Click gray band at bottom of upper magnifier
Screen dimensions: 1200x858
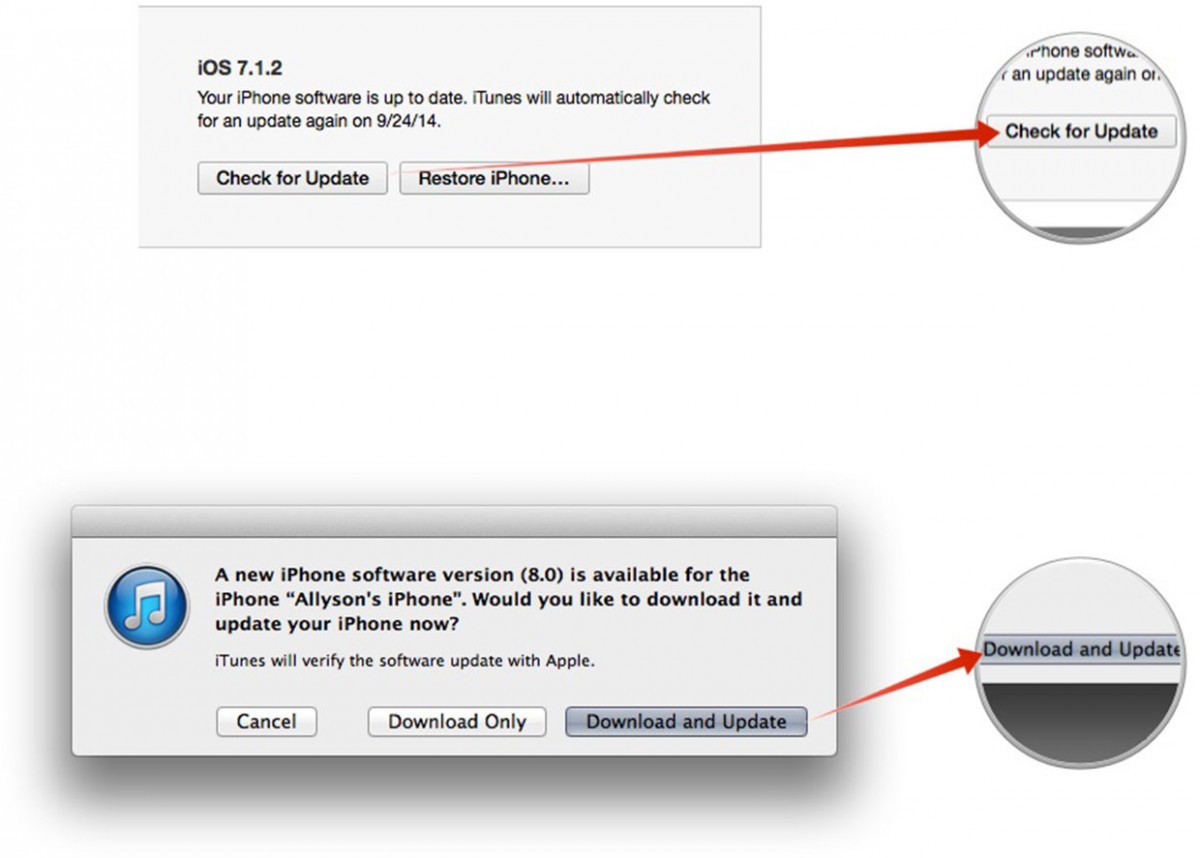point(1078,233)
